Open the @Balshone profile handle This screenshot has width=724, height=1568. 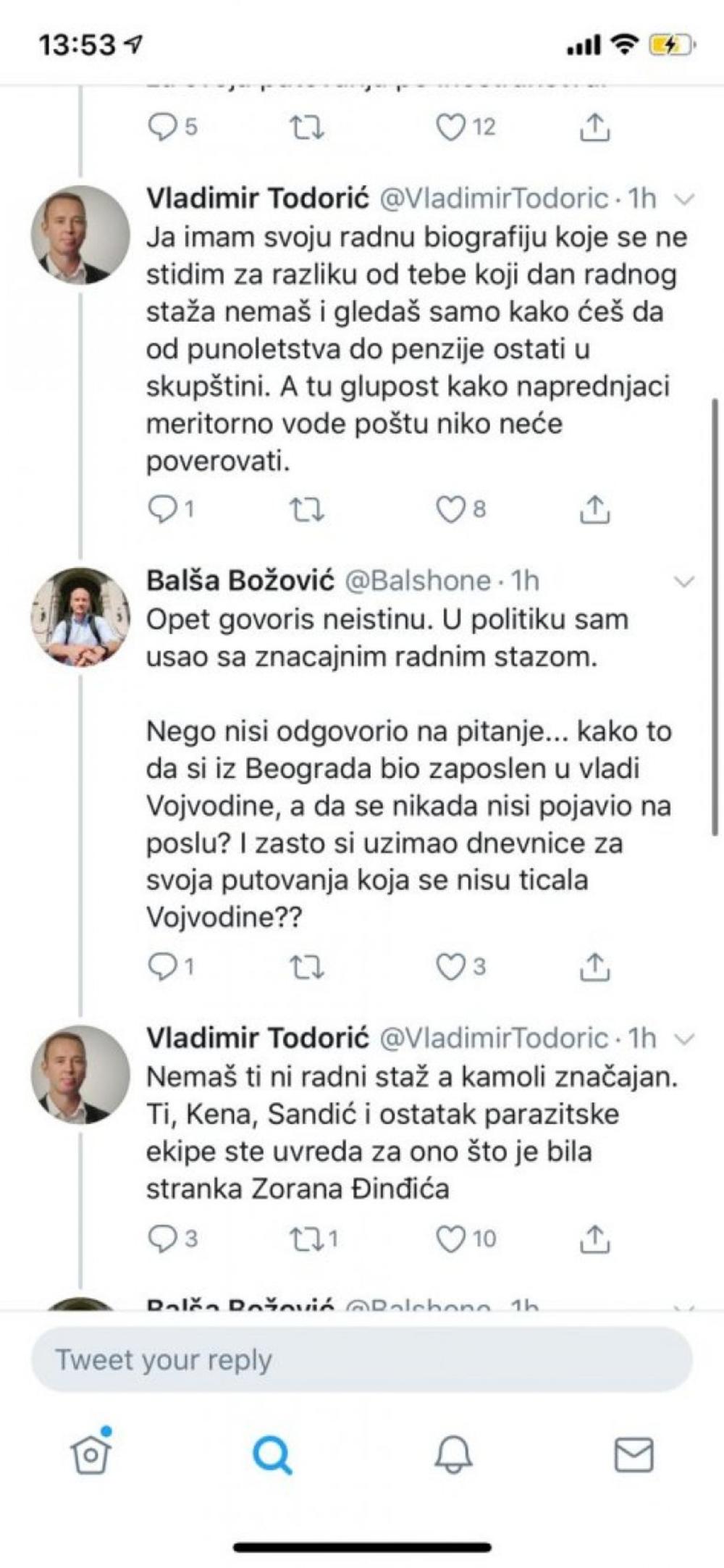(x=418, y=581)
